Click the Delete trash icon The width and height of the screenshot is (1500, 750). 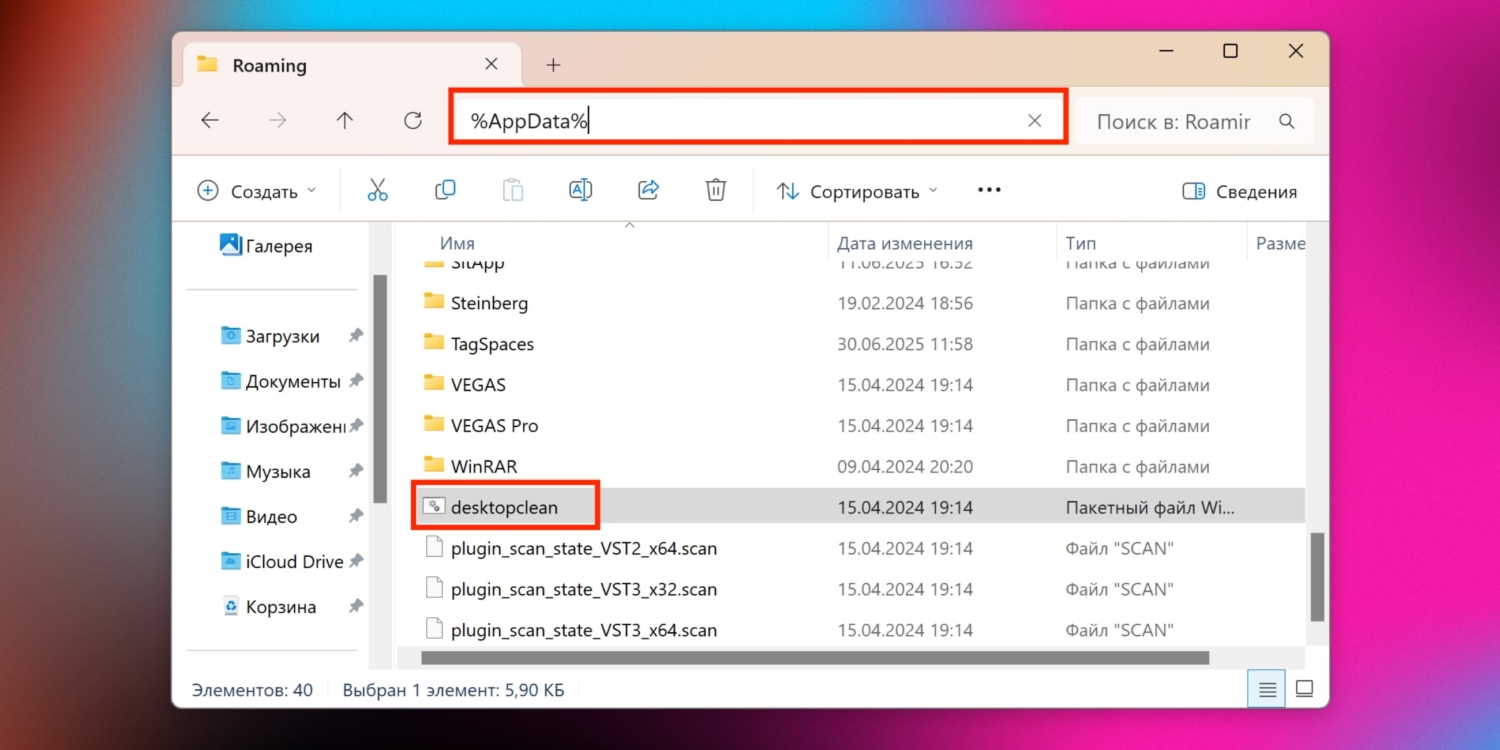716,190
